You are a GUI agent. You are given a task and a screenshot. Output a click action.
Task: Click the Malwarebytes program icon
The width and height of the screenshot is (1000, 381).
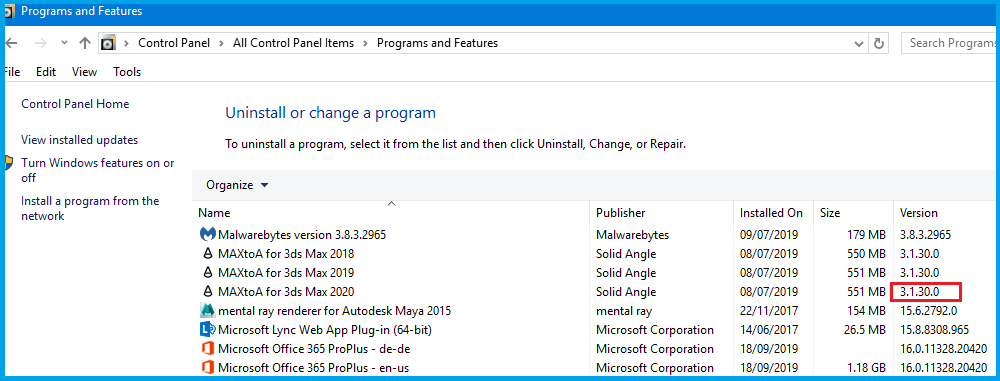point(207,234)
